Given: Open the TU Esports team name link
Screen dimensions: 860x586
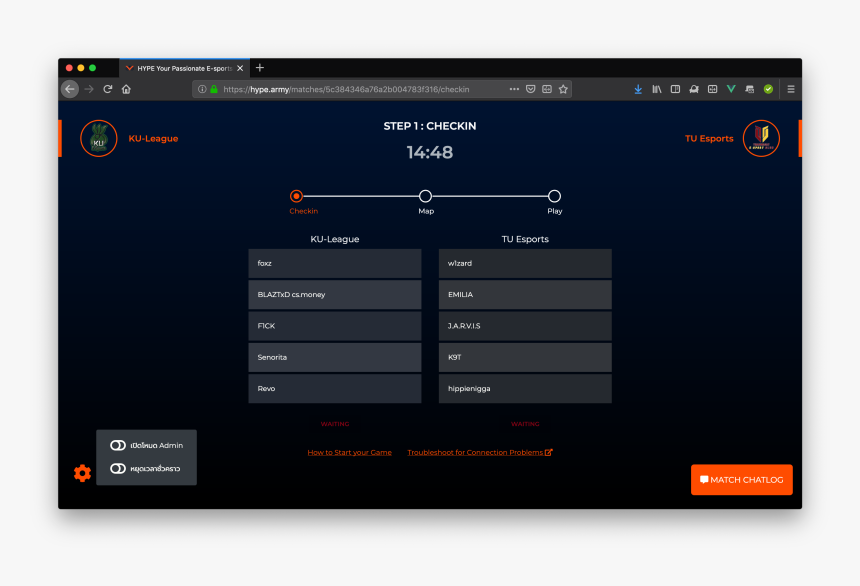Looking at the screenshot, I should pos(709,138).
